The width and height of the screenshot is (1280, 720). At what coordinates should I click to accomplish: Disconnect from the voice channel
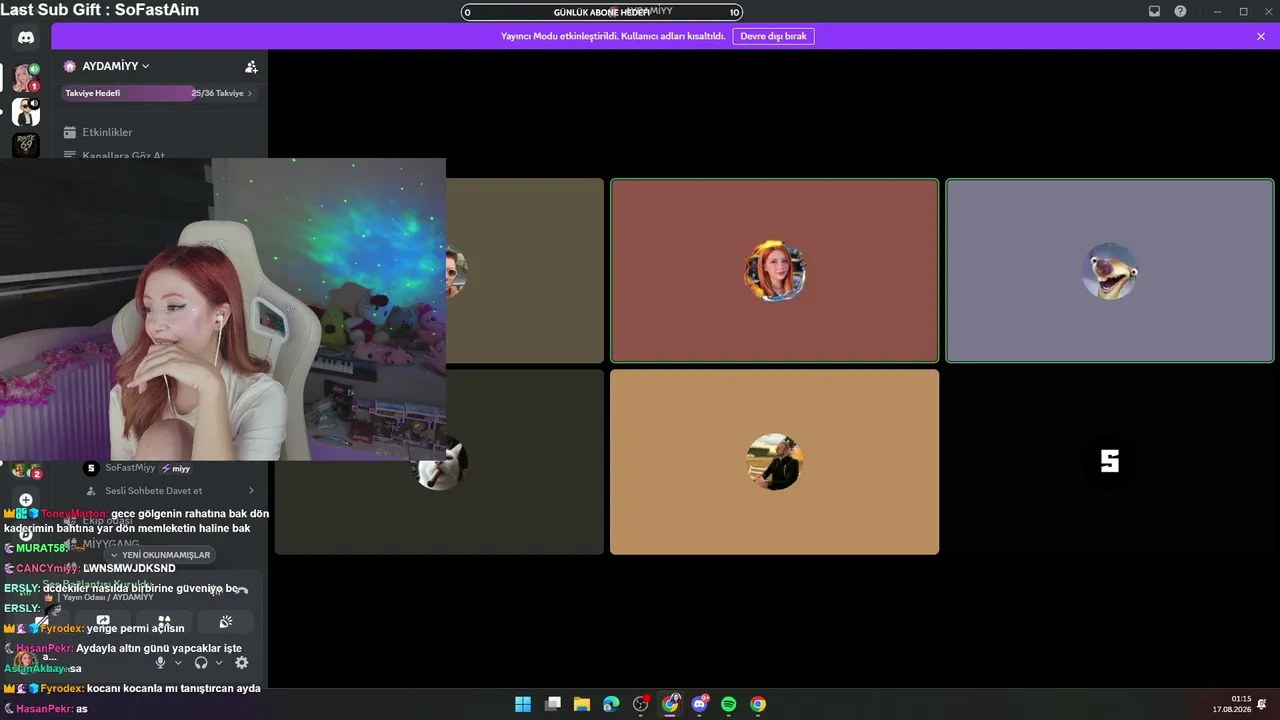click(241, 591)
